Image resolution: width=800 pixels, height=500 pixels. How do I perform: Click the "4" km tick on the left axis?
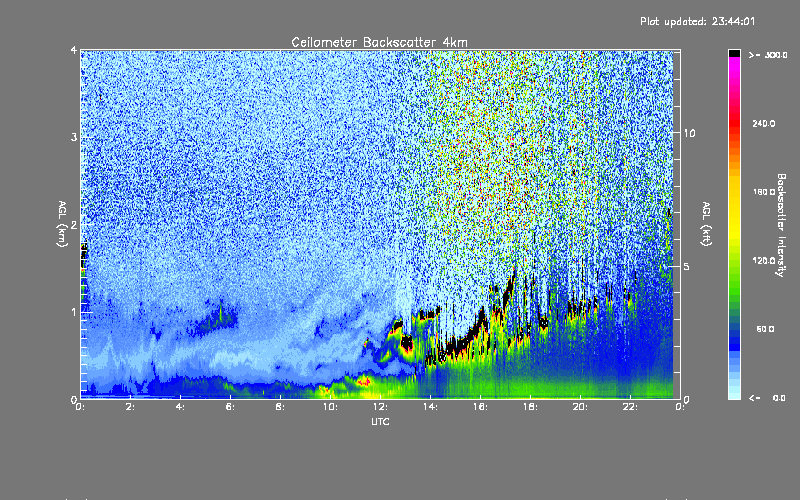(x=74, y=51)
